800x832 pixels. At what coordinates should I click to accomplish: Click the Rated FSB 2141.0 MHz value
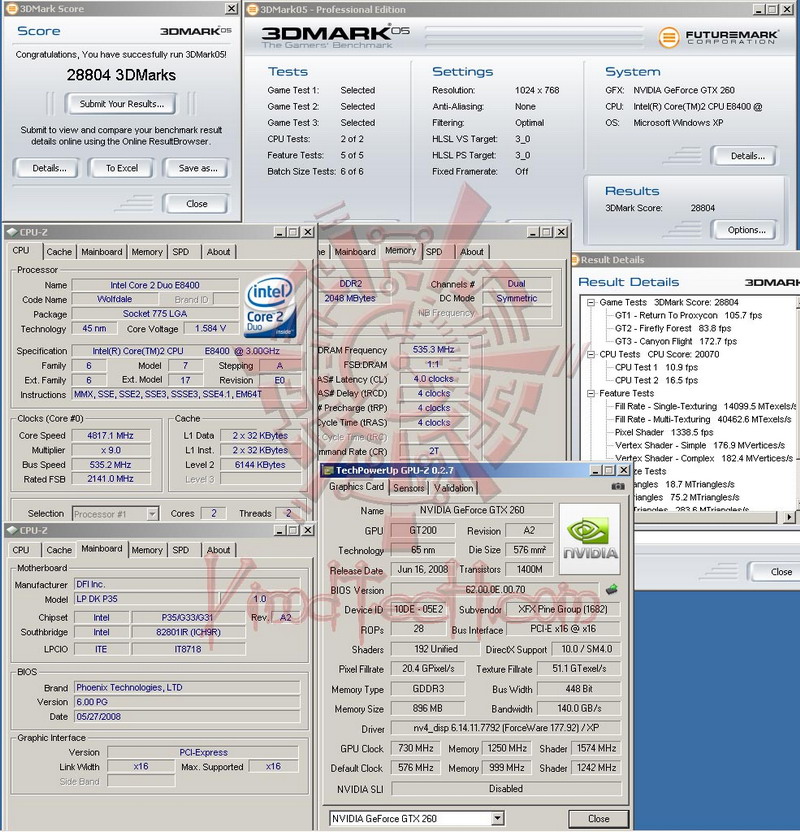pos(110,479)
